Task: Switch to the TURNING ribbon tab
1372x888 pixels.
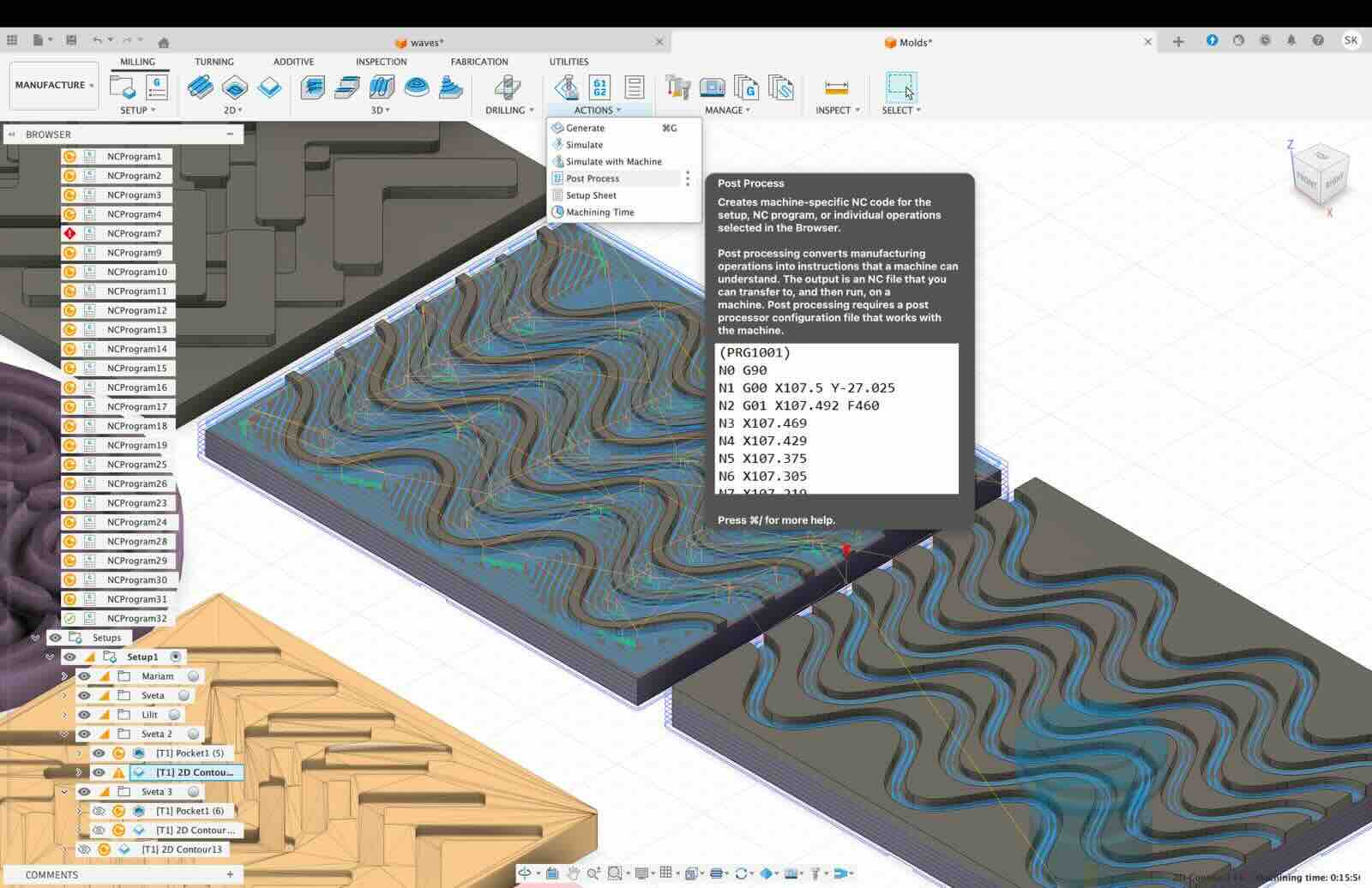Action: [x=214, y=62]
